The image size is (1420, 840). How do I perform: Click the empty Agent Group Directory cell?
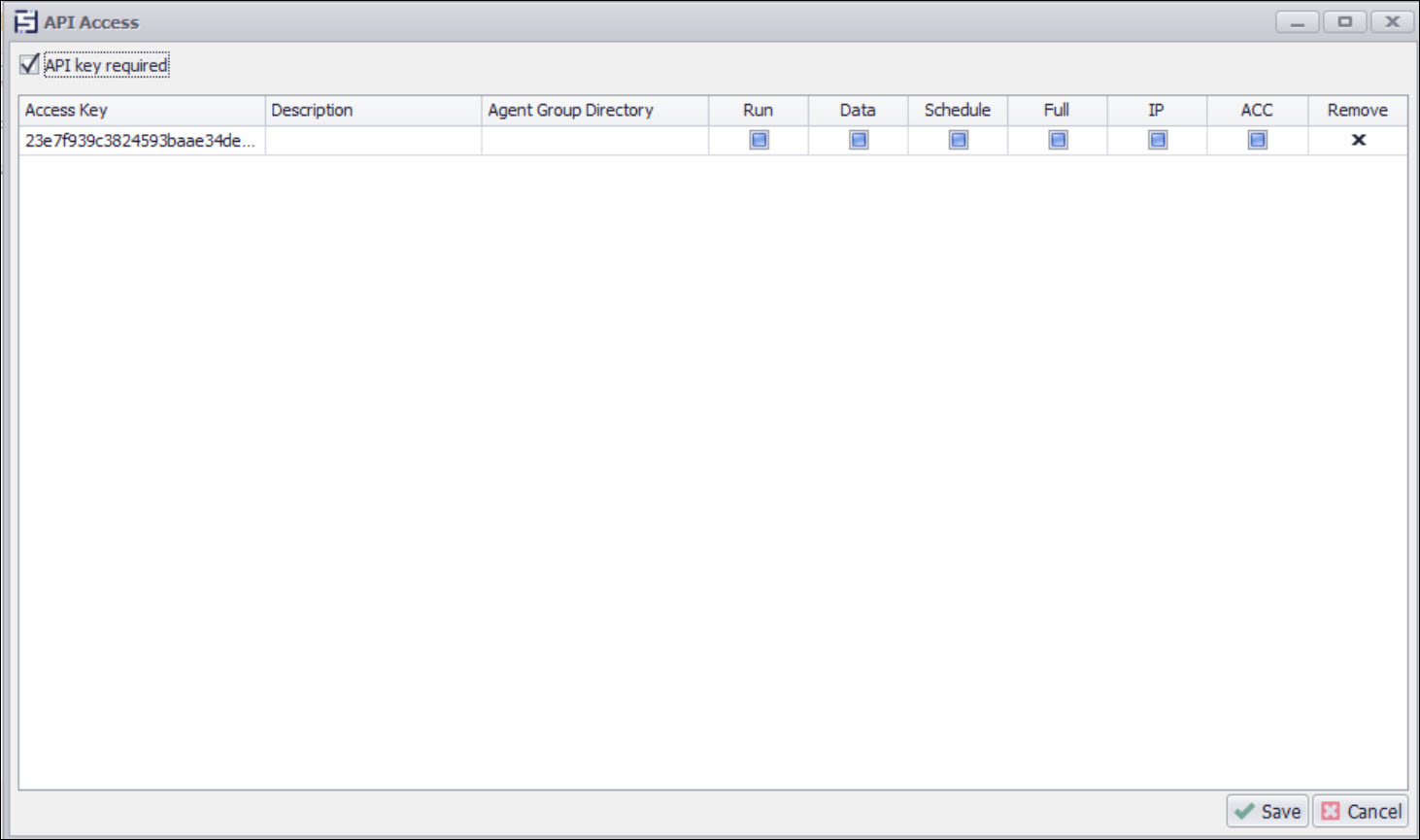coord(594,141)
